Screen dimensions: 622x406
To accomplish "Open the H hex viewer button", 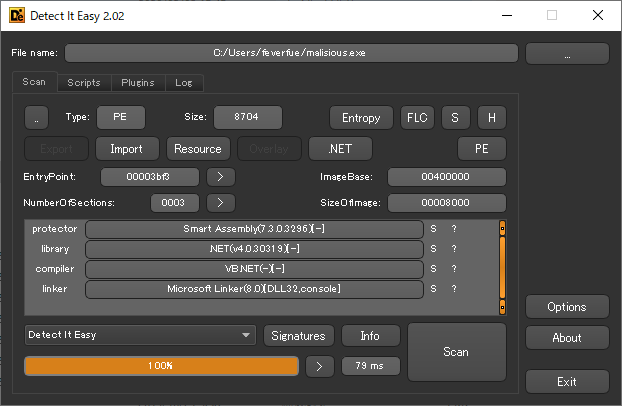I will pyautogui.click(x=491, y=117).
